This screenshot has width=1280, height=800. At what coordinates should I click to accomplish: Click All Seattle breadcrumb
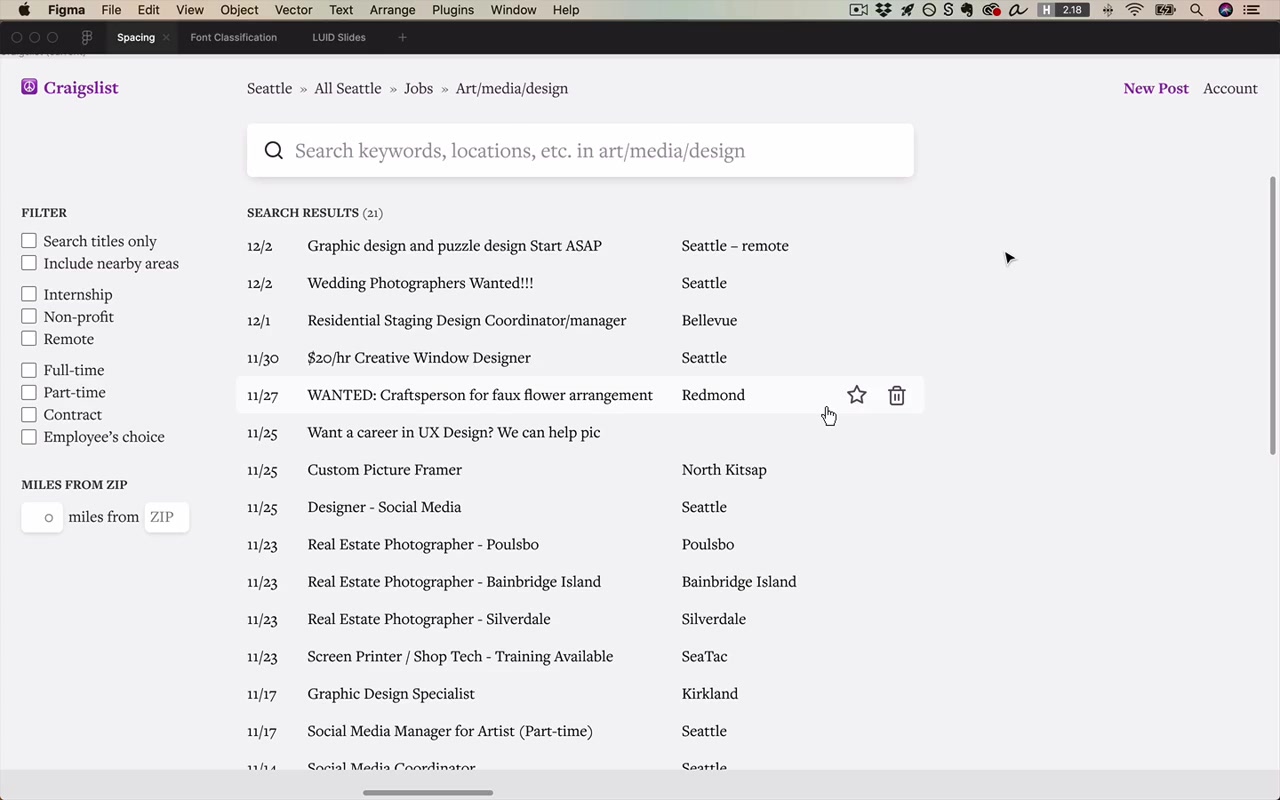(348, 88)
